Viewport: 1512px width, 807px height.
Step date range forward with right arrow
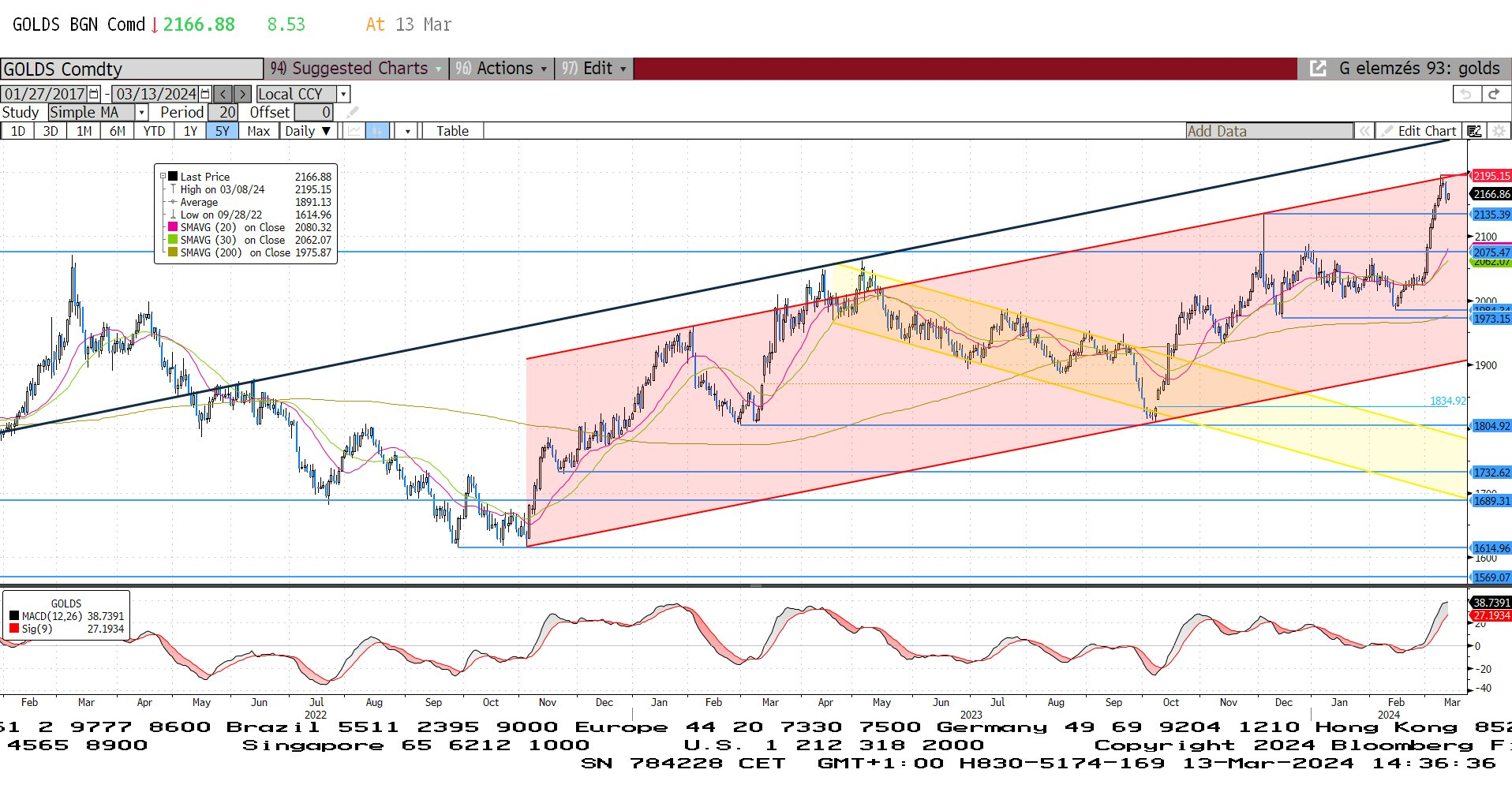click(242, 94)
